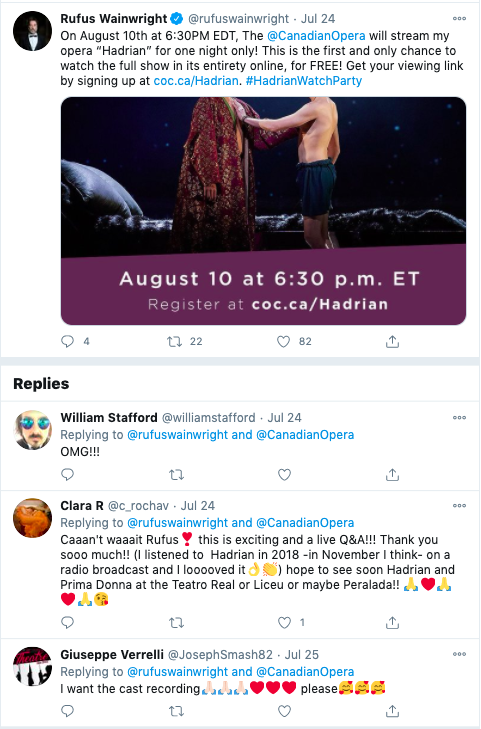Open more options on Rufus Wainwright's tweet
The height and width of the screenshot is (729, 481).
(x=459, y=19)
